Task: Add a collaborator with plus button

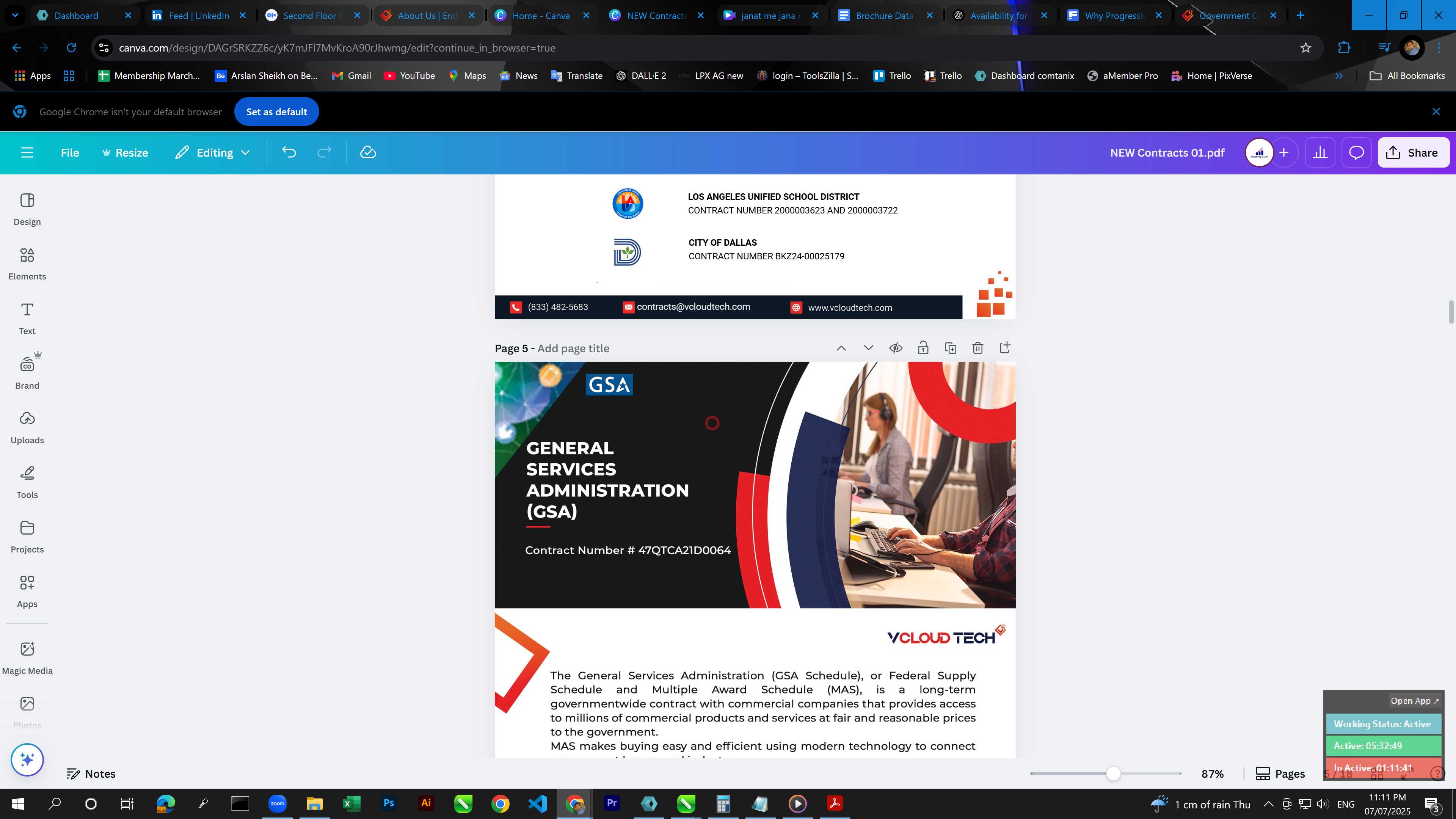Action: (1283, 152)
